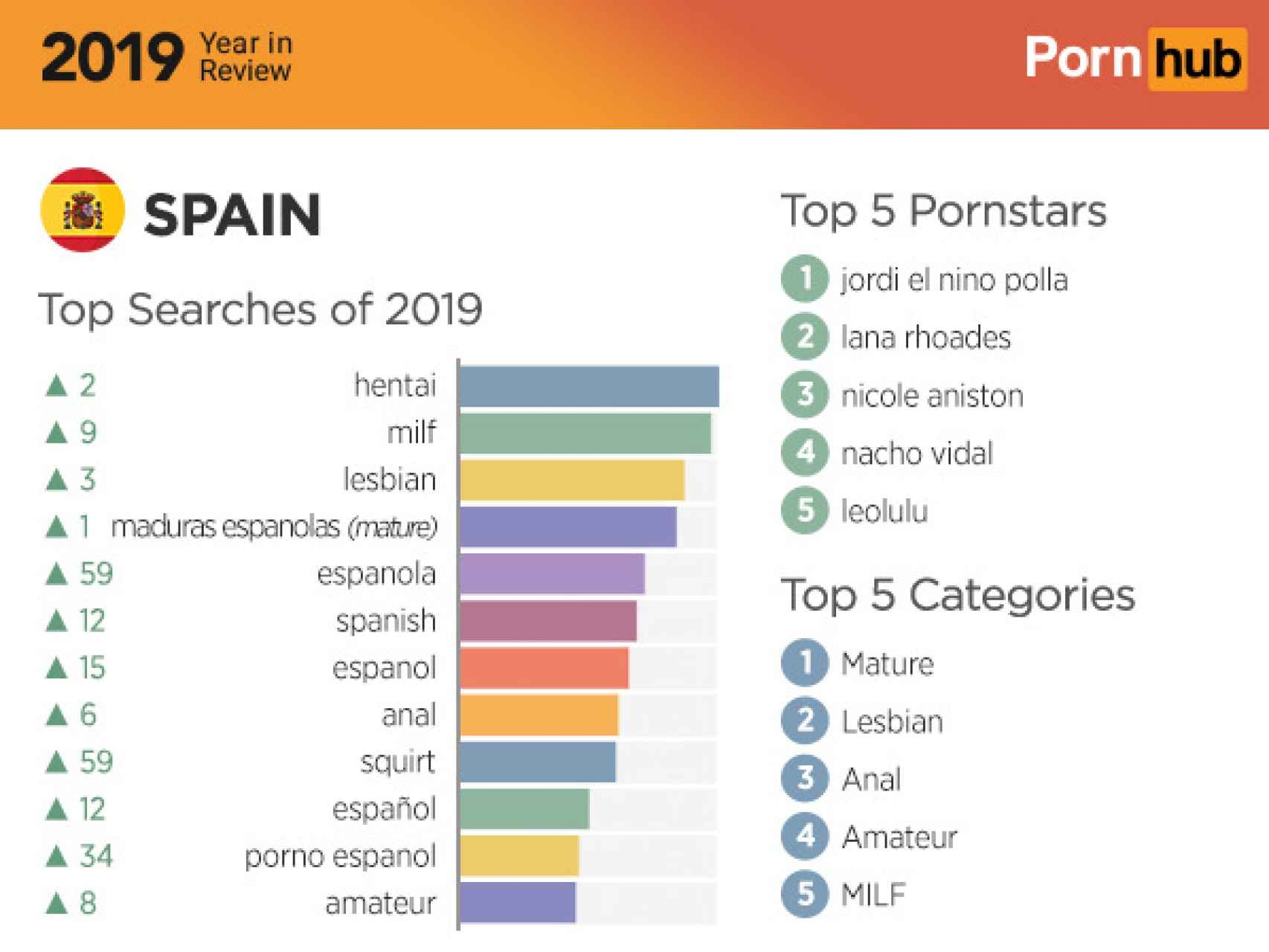Image resolution: width=1269 pixels, height=952 pixels.
Task: Click blue number 1 badge beside Mature
Action: pos(805,663)
